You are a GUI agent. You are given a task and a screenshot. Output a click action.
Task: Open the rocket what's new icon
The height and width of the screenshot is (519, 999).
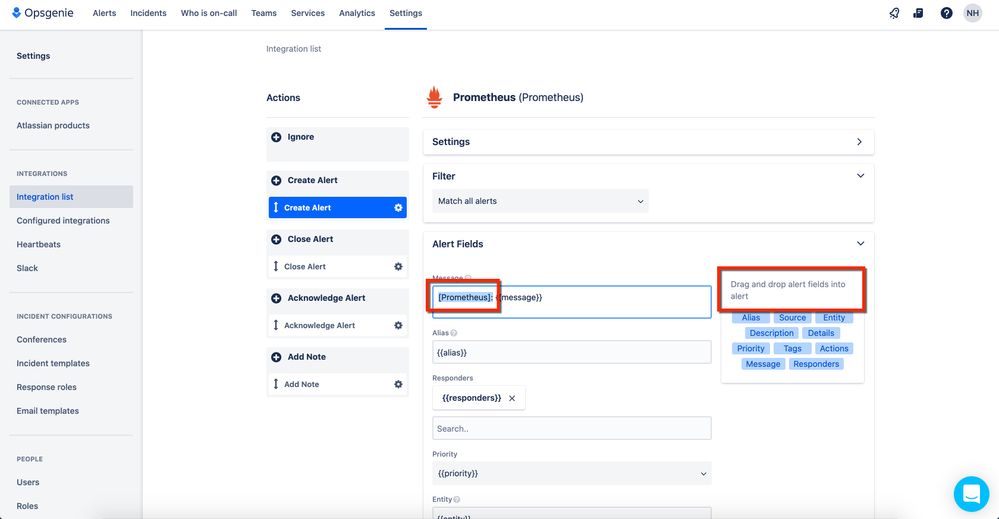(895, 13)
